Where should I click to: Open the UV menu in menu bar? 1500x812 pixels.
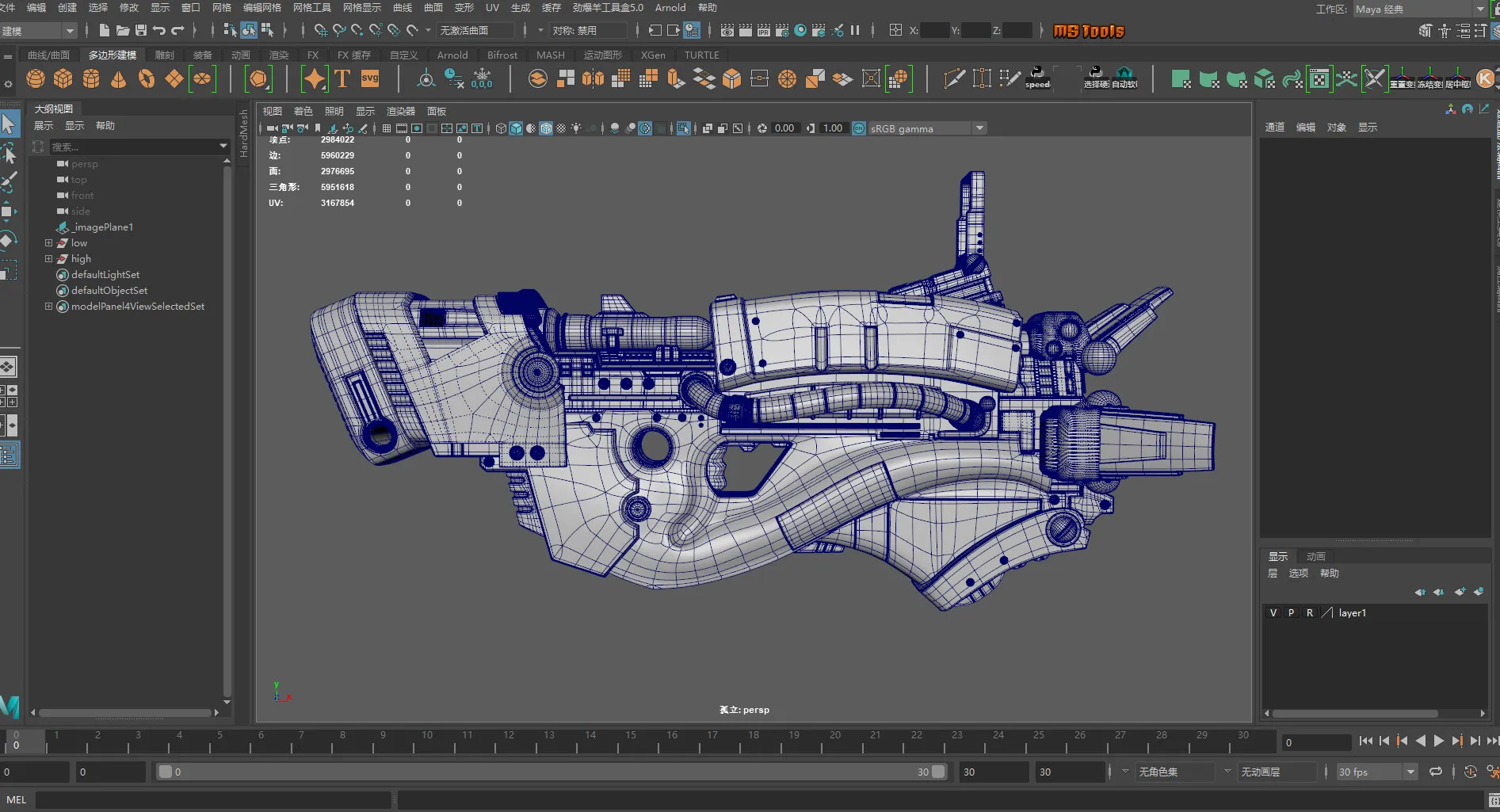(492, 8)
